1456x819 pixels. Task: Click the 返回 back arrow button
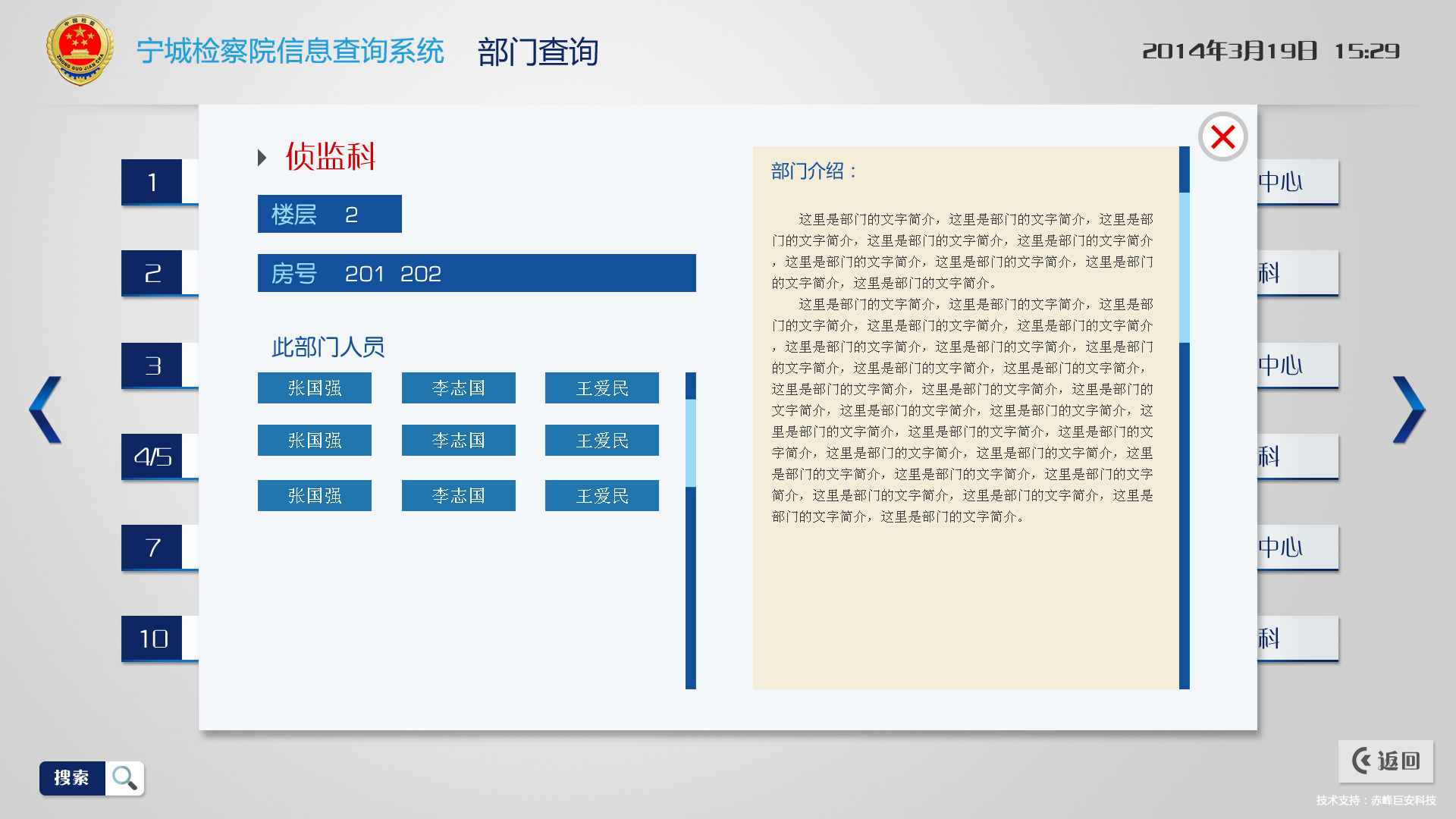(1385, 761)
